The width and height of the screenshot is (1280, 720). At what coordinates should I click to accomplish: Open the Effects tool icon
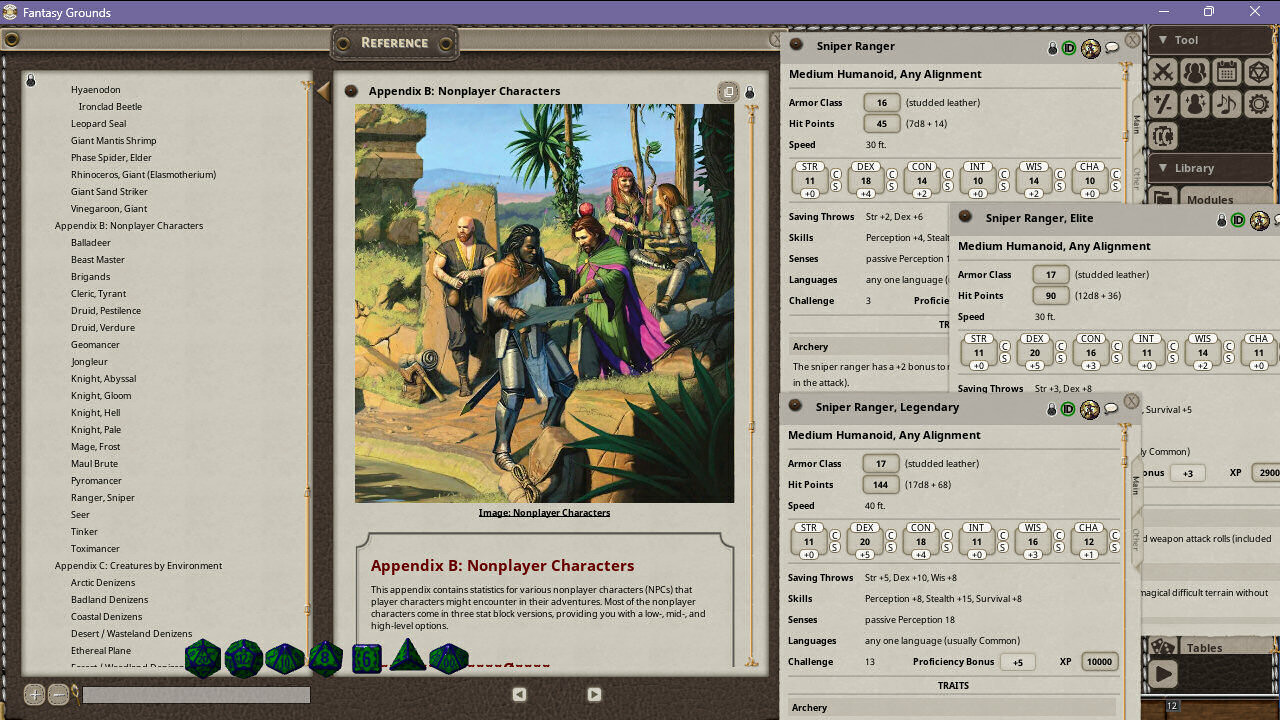(1195, 104)
